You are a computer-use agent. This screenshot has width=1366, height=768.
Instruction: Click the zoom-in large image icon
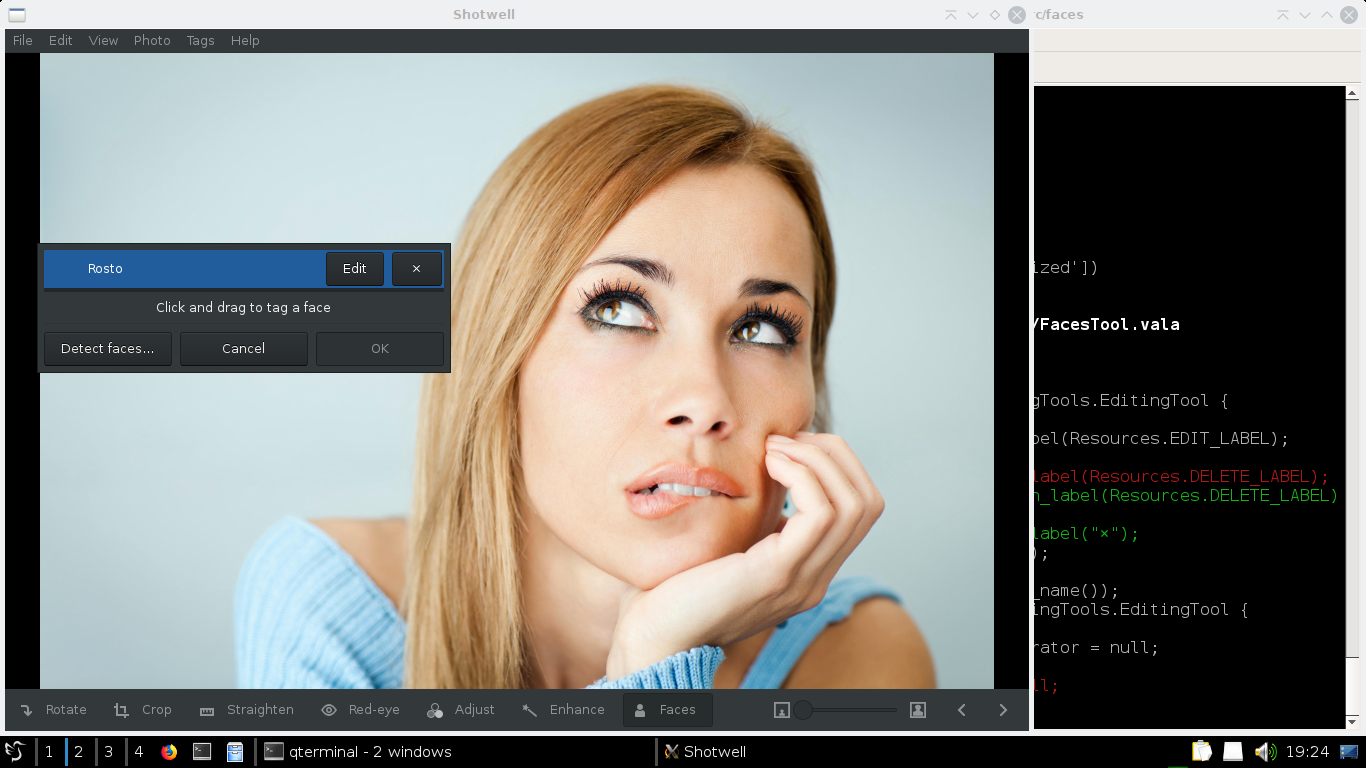[918, 710]
